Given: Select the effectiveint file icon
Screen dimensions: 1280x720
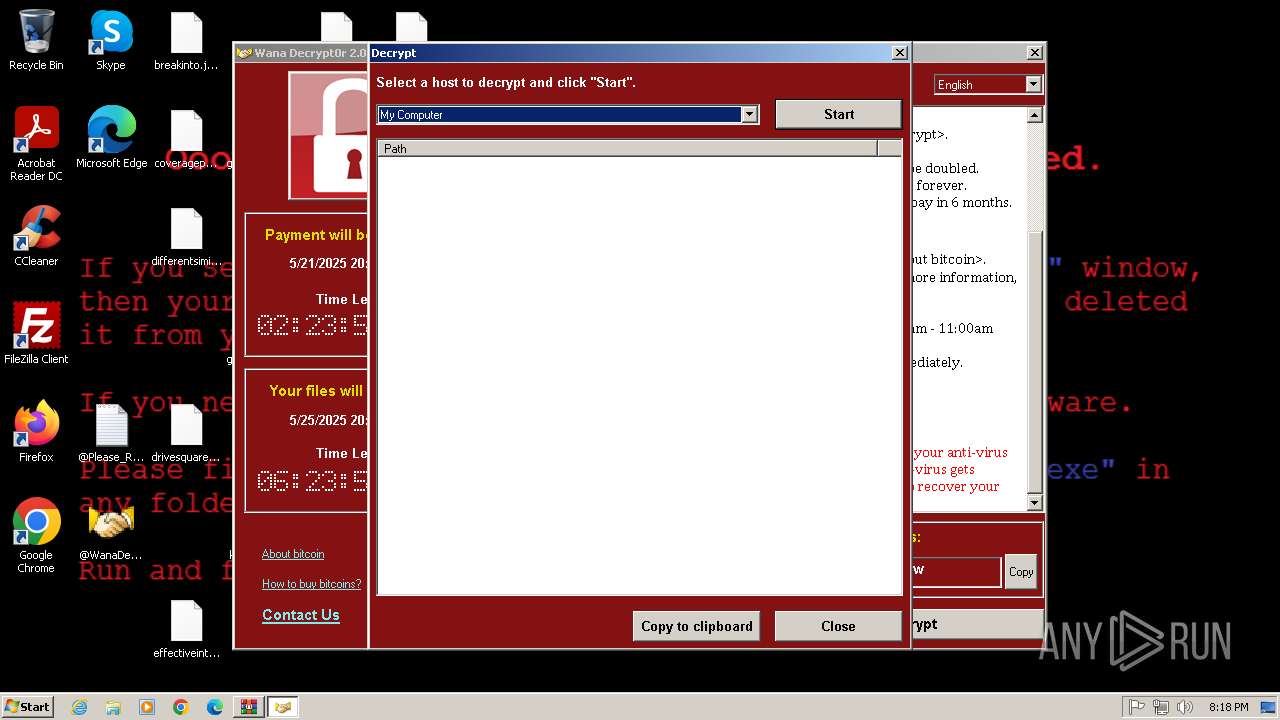Looking at the screenshot, I should (186, 628).
